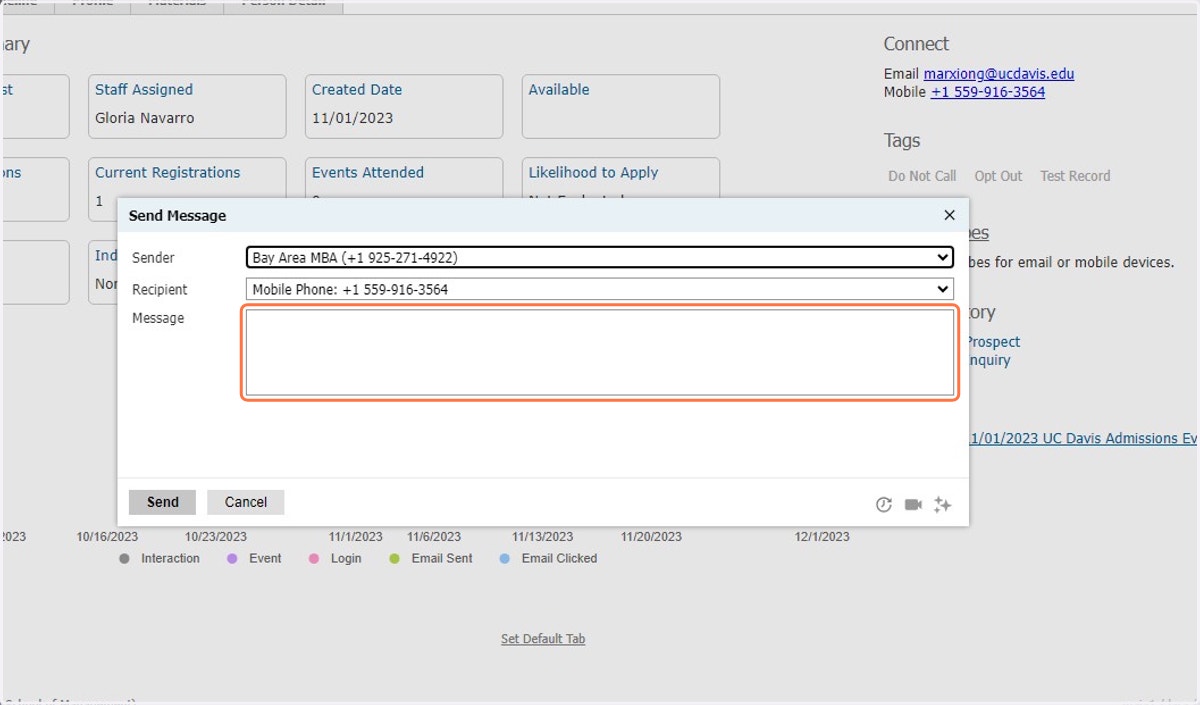Click the Email Clicked legend entry

(548, 559)
